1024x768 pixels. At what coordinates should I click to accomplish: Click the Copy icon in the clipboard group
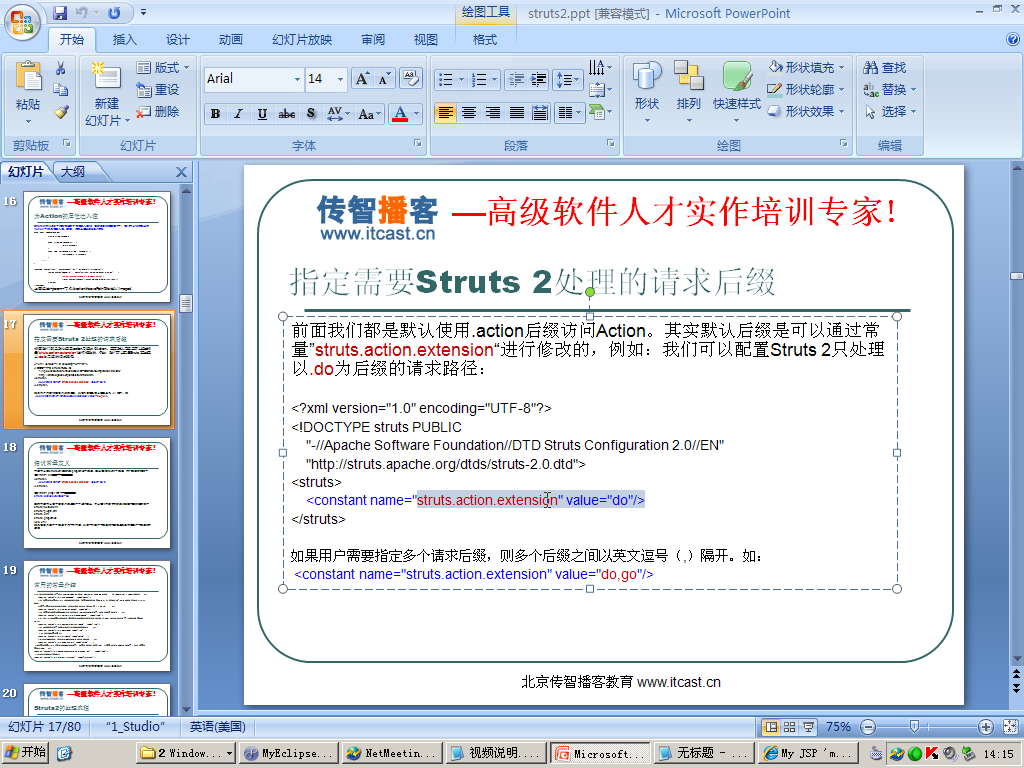[x=61, y=90]
